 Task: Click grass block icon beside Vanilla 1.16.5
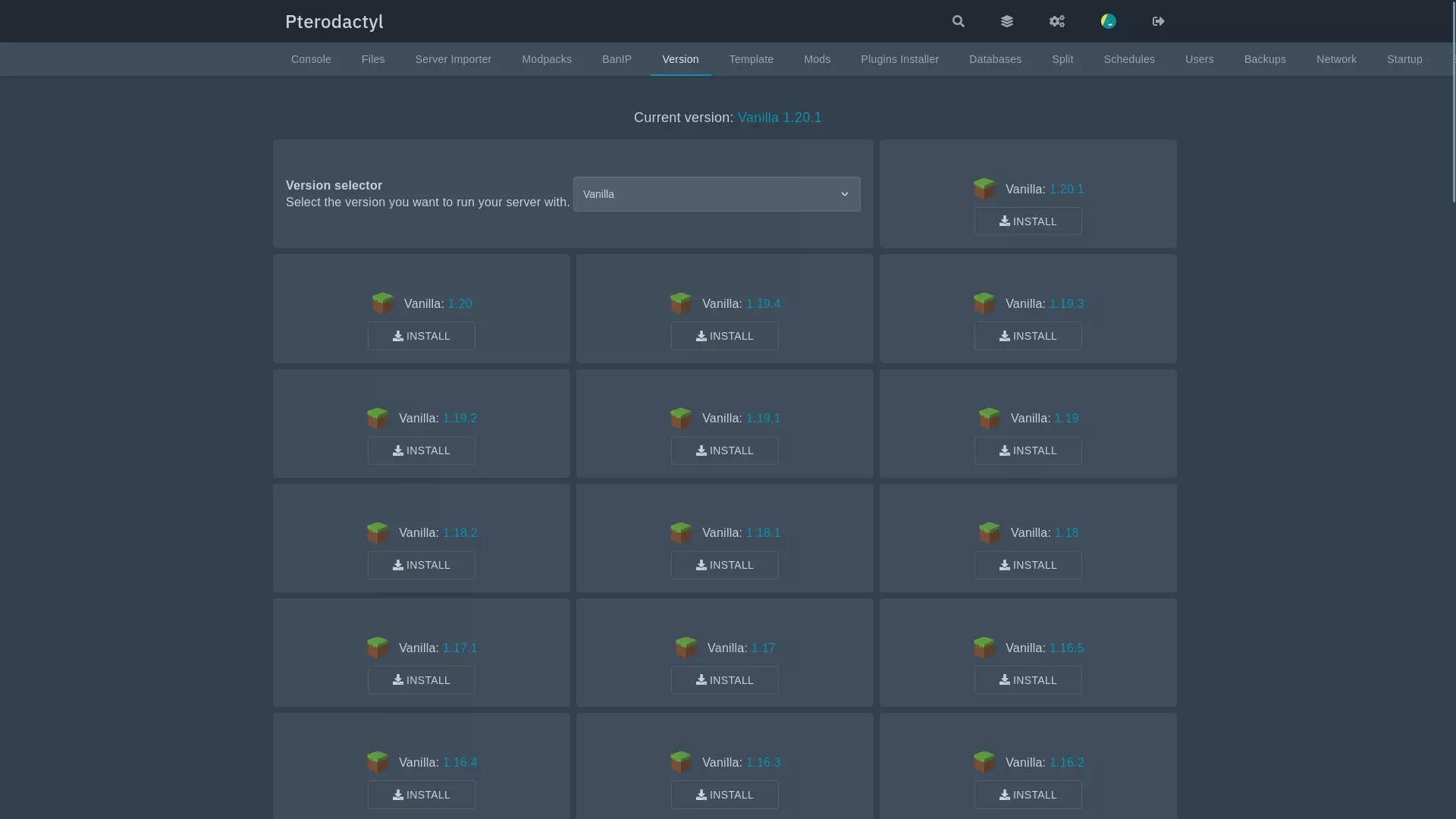pos(984,648)
